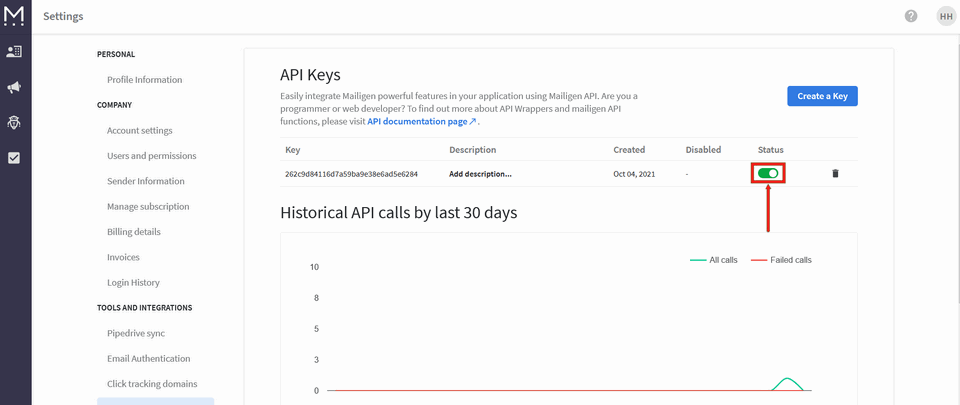The image size is (960, 405).
Task: Open Users and permissions page
Action: coord(152,156)
